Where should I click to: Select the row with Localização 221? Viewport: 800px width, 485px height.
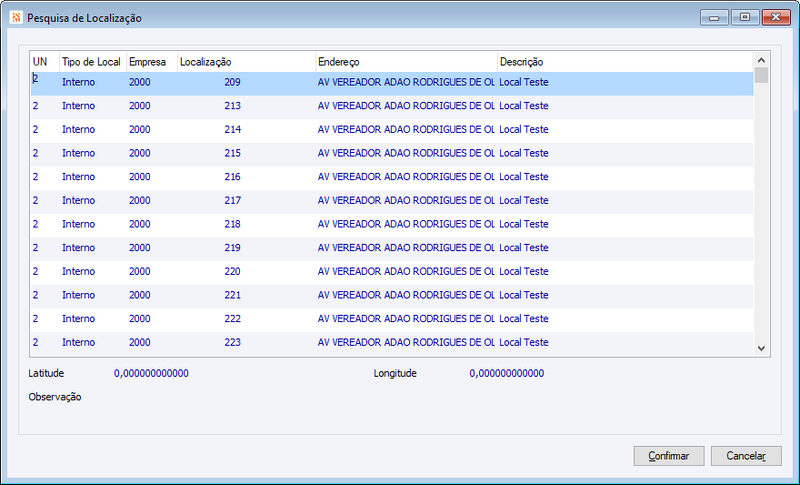point(392,295)
